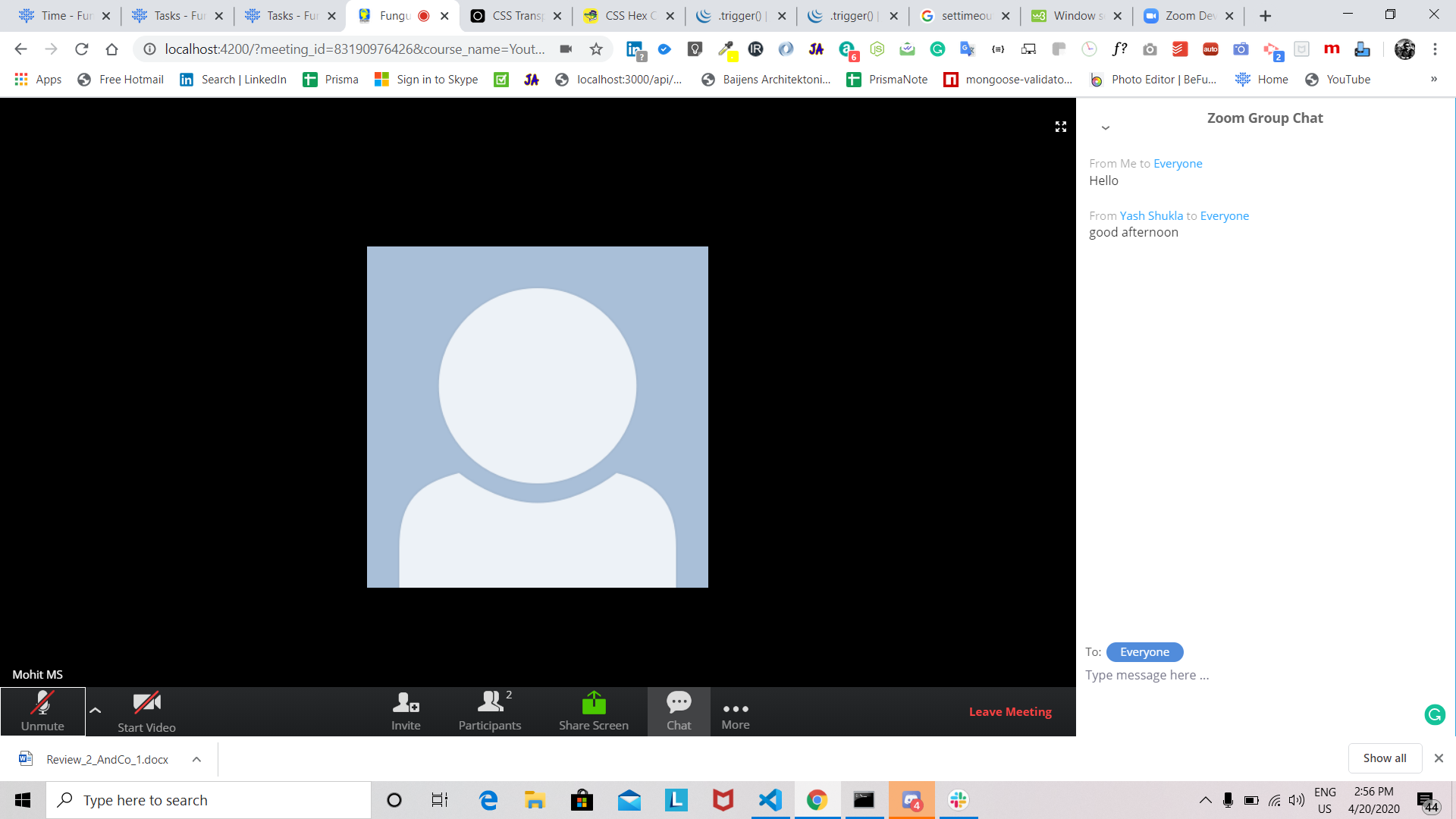The width and height of the screenshot is (1456, 819).
Task: Bookmark this page with the star icon
Action: tap(596, 49)
